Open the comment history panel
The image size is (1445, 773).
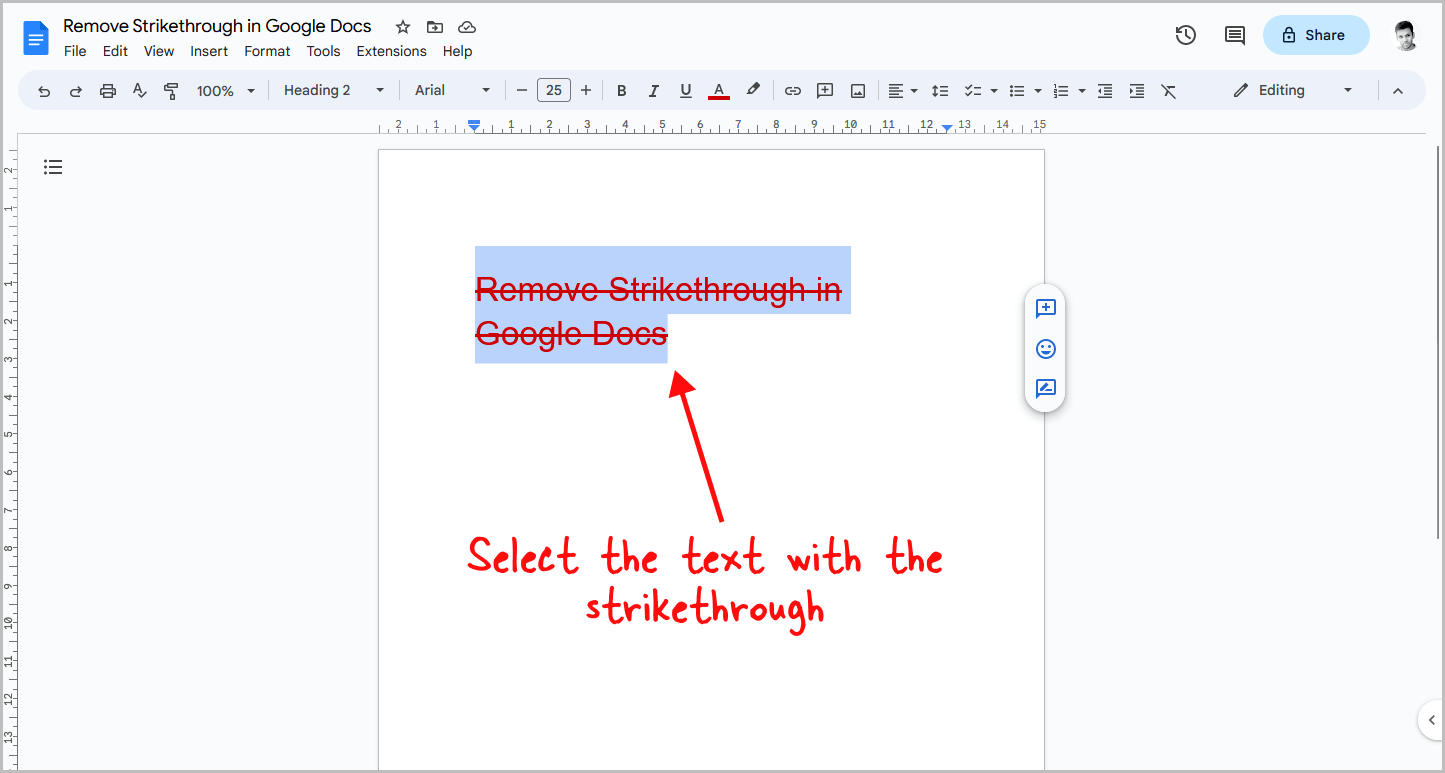click(1234, 34)
